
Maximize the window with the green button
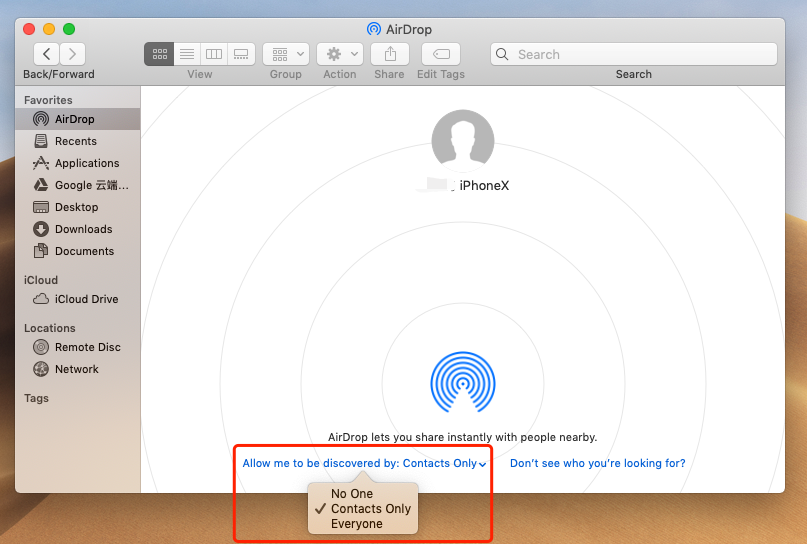[69, 29]
